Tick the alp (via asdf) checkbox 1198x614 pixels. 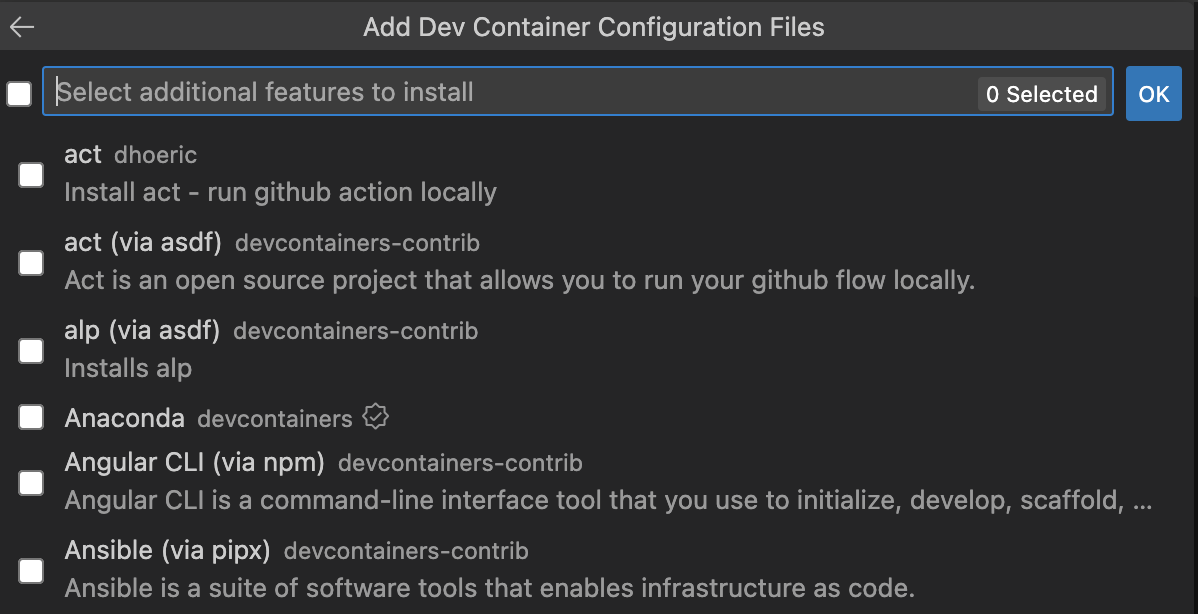pyautogui.click(x=31, y=351)
